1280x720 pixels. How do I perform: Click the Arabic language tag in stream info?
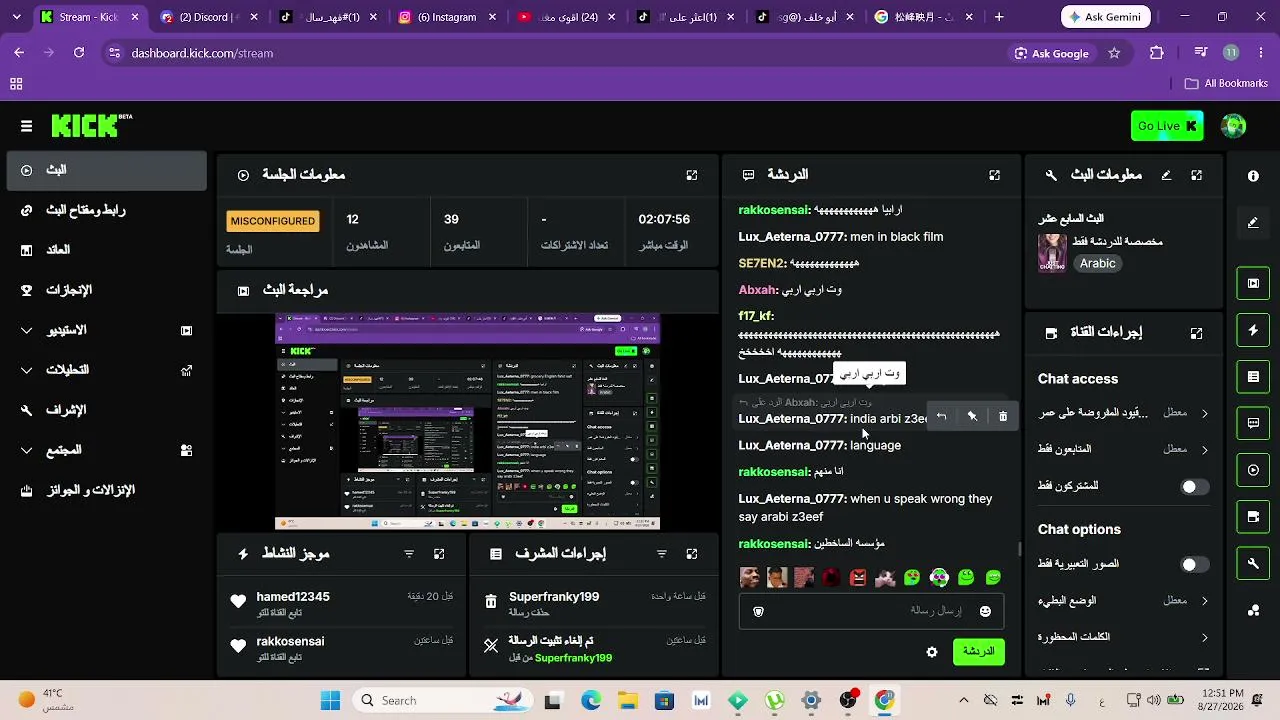[x=1097, y=264]
